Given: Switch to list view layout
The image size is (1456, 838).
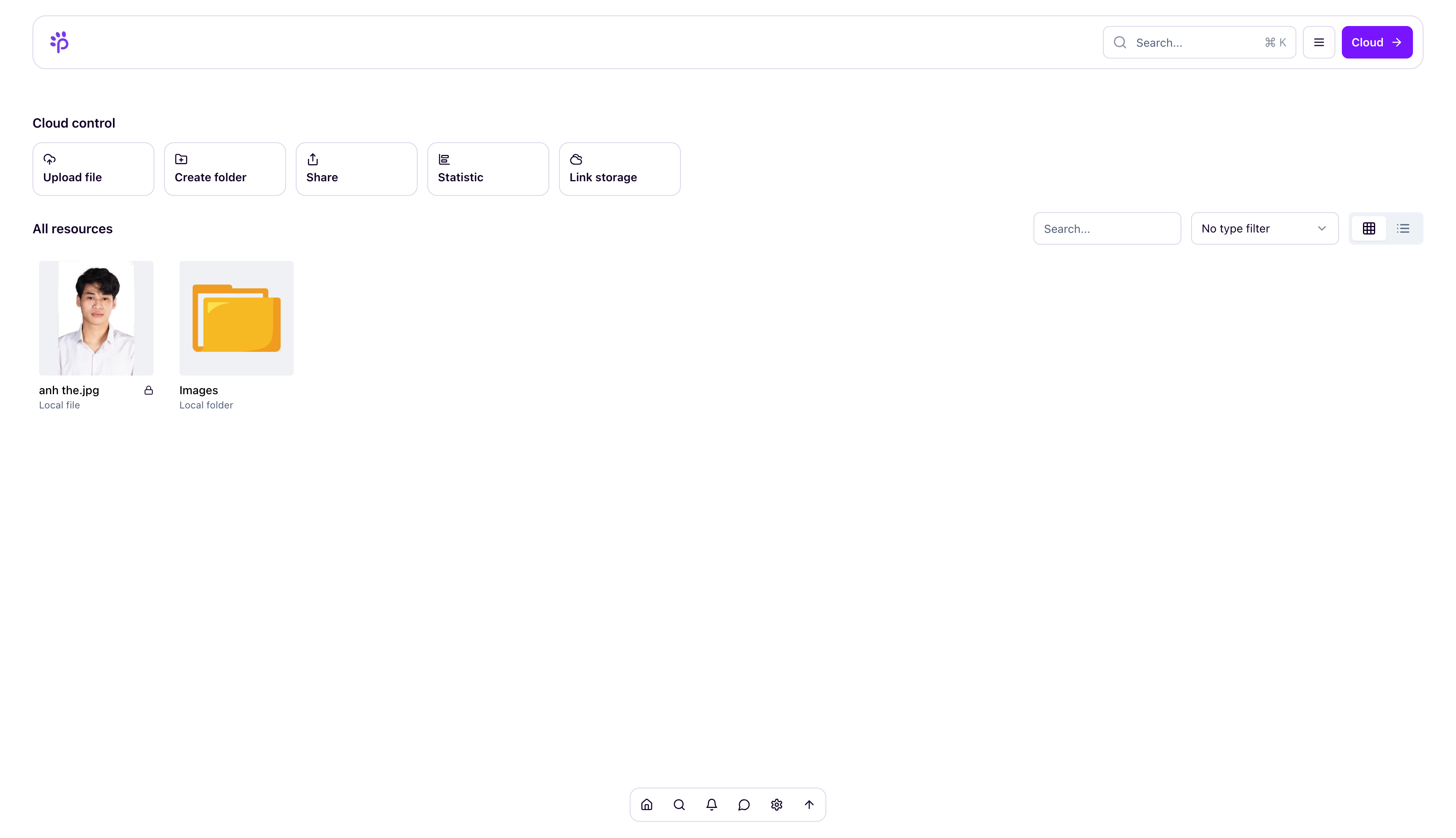Looking at the screenshot, I should [x=1402, y=228].
